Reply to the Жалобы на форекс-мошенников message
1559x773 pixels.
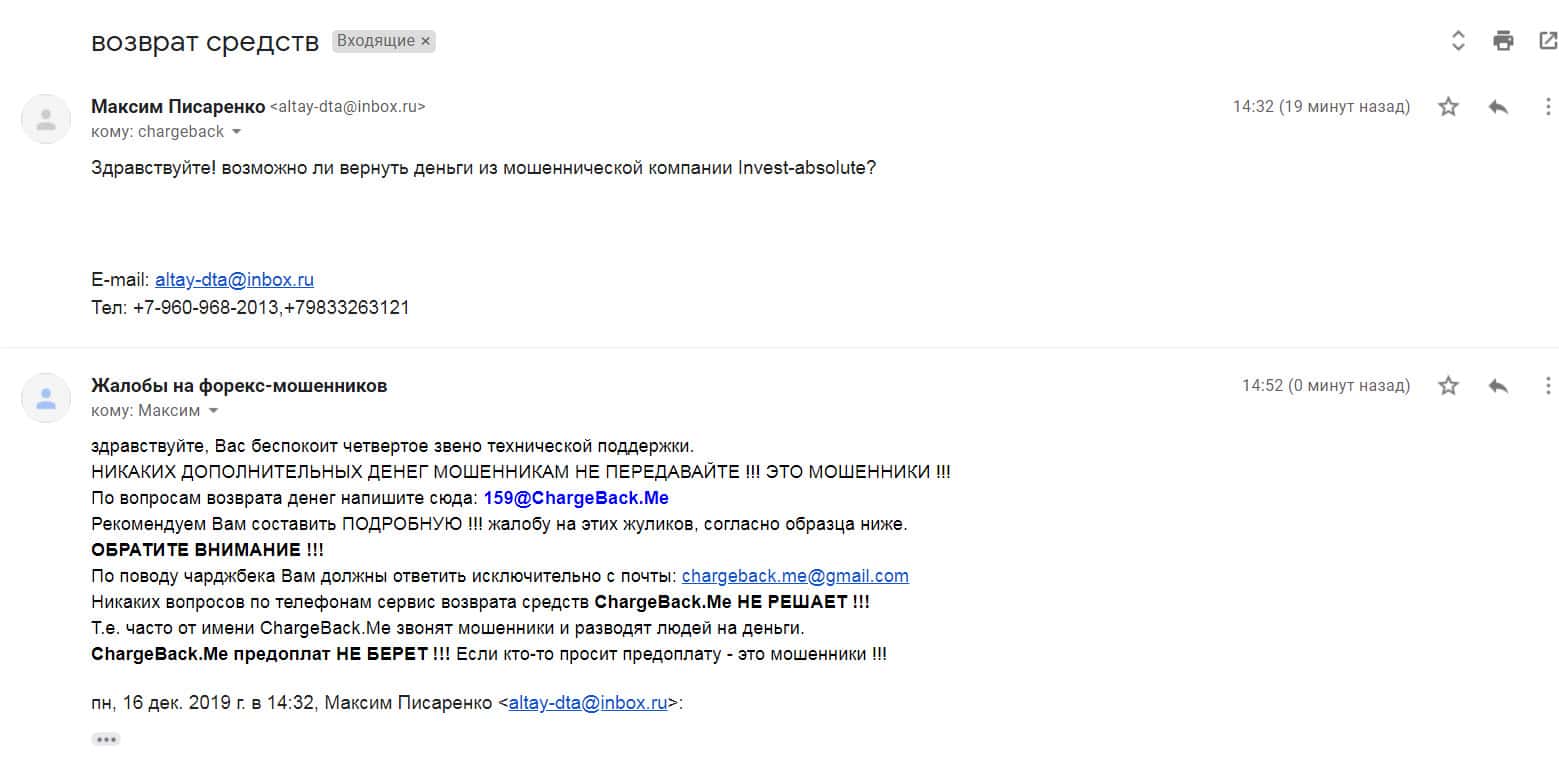pos(1498,385)
